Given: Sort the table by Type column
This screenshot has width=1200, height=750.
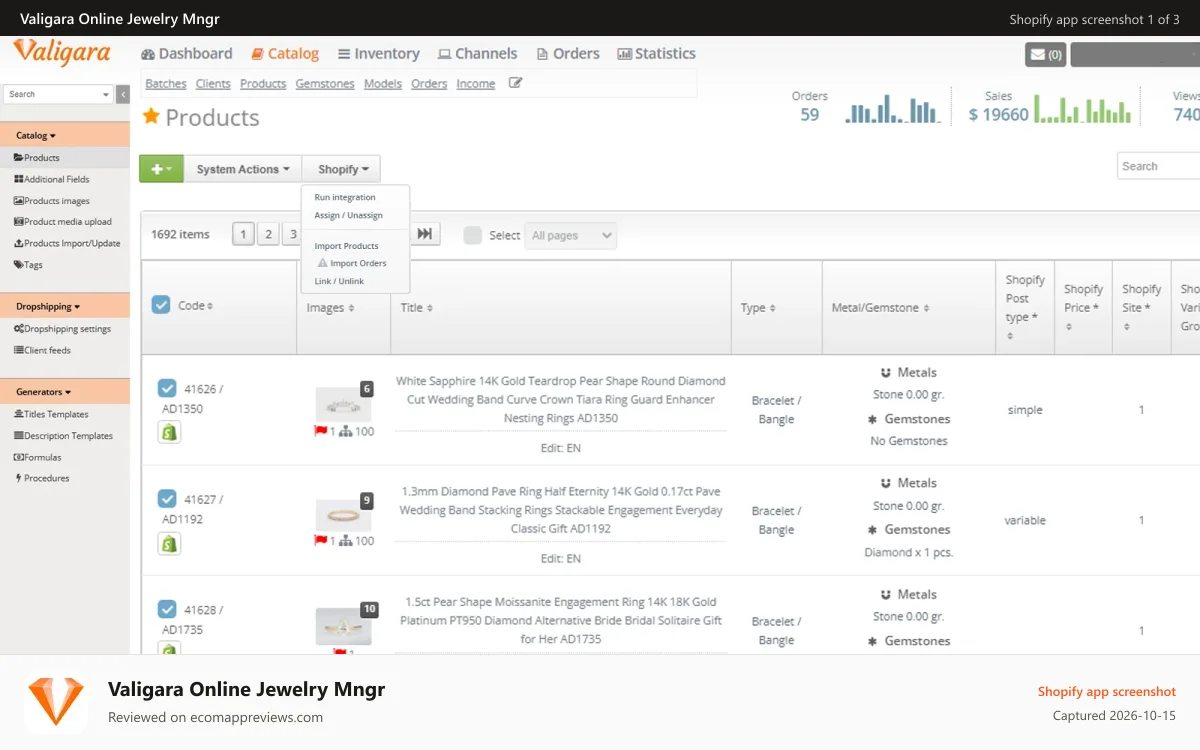Looking at the screenshot, I should tap(758, 308).
